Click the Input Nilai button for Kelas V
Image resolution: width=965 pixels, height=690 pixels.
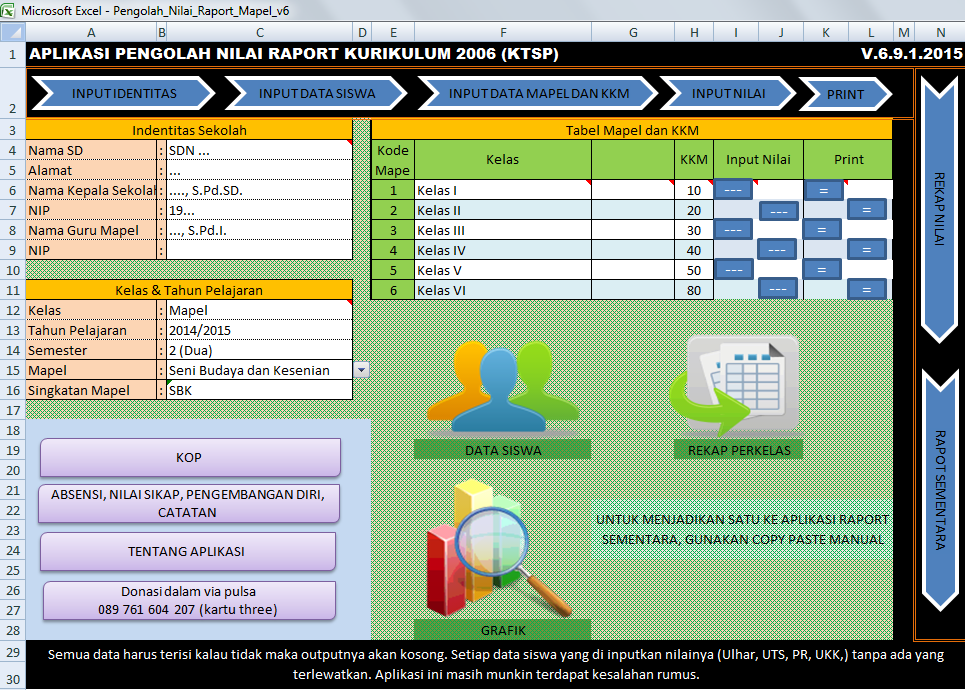pyautogui.click(x=734, y=269)
